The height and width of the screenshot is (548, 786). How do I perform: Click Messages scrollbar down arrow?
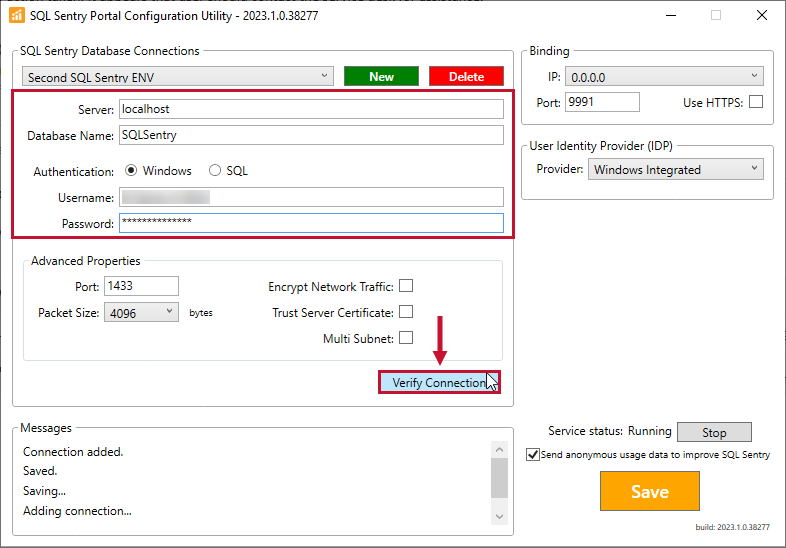pos(499,516)
